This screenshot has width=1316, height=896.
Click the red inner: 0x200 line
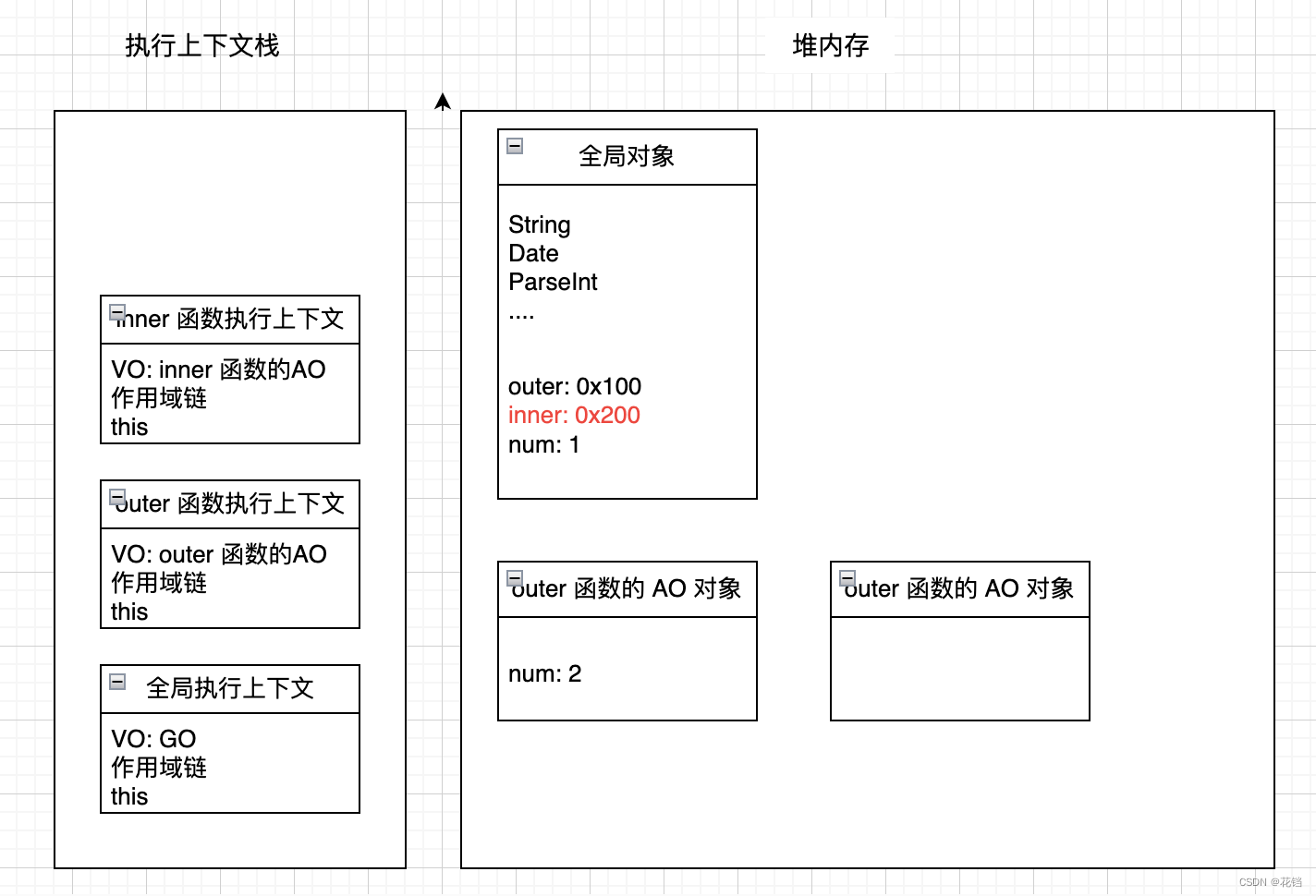574,415
